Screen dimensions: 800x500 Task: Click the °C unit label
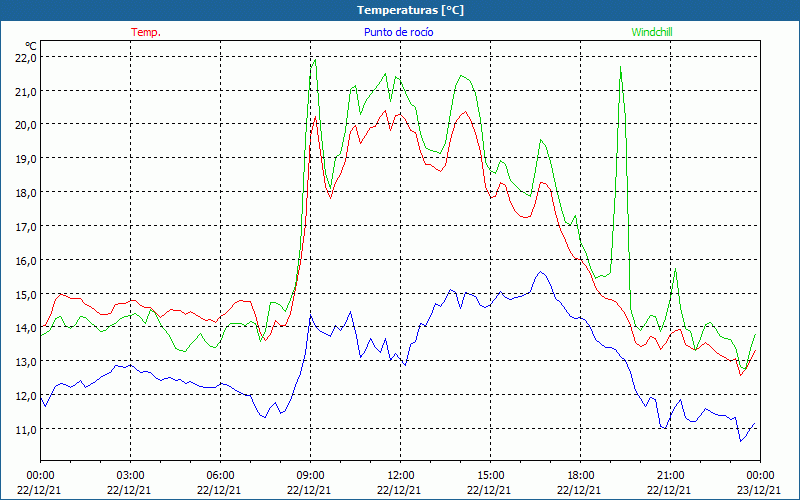pos(31,46)
